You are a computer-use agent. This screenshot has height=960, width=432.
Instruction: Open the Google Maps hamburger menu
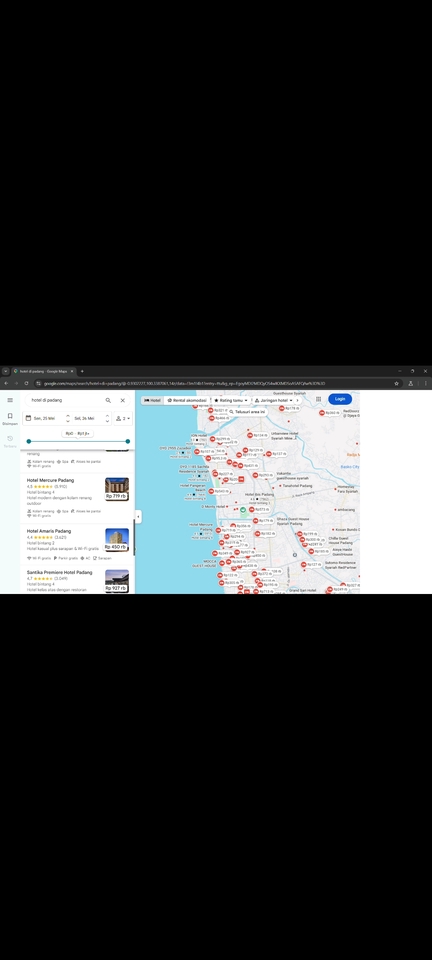10,400
